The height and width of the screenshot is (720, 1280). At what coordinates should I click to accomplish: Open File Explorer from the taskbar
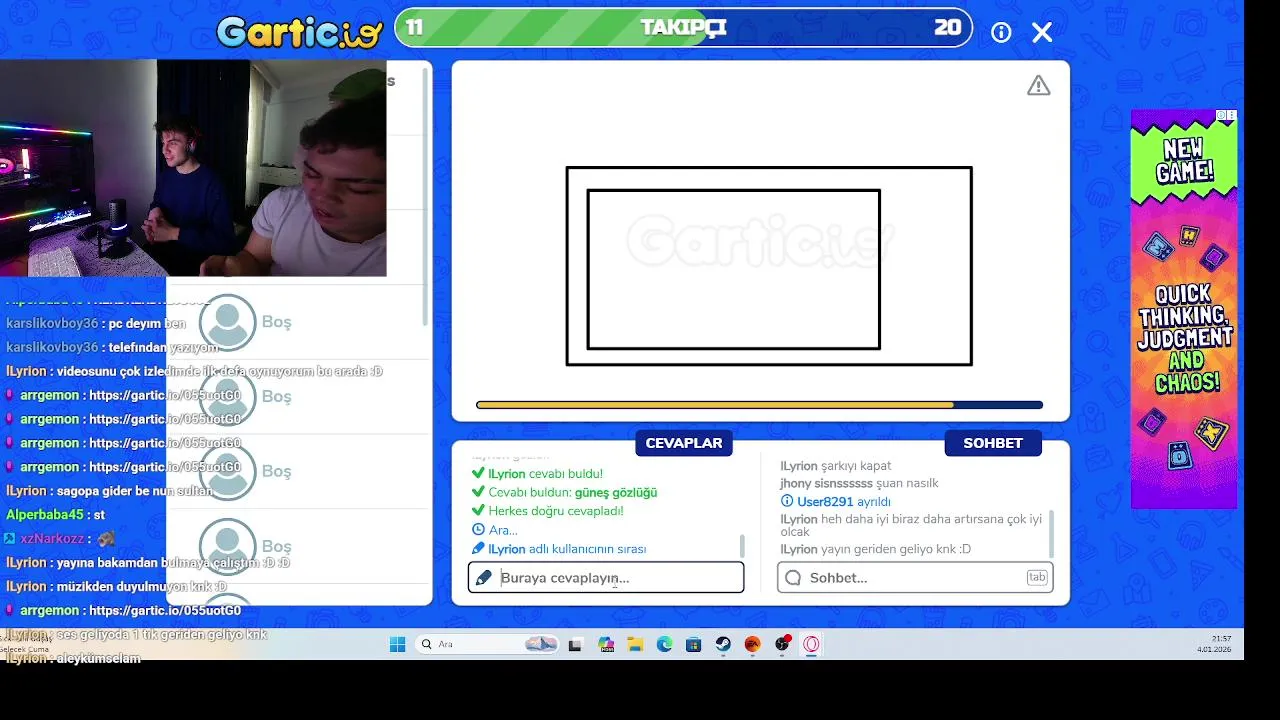635,645
